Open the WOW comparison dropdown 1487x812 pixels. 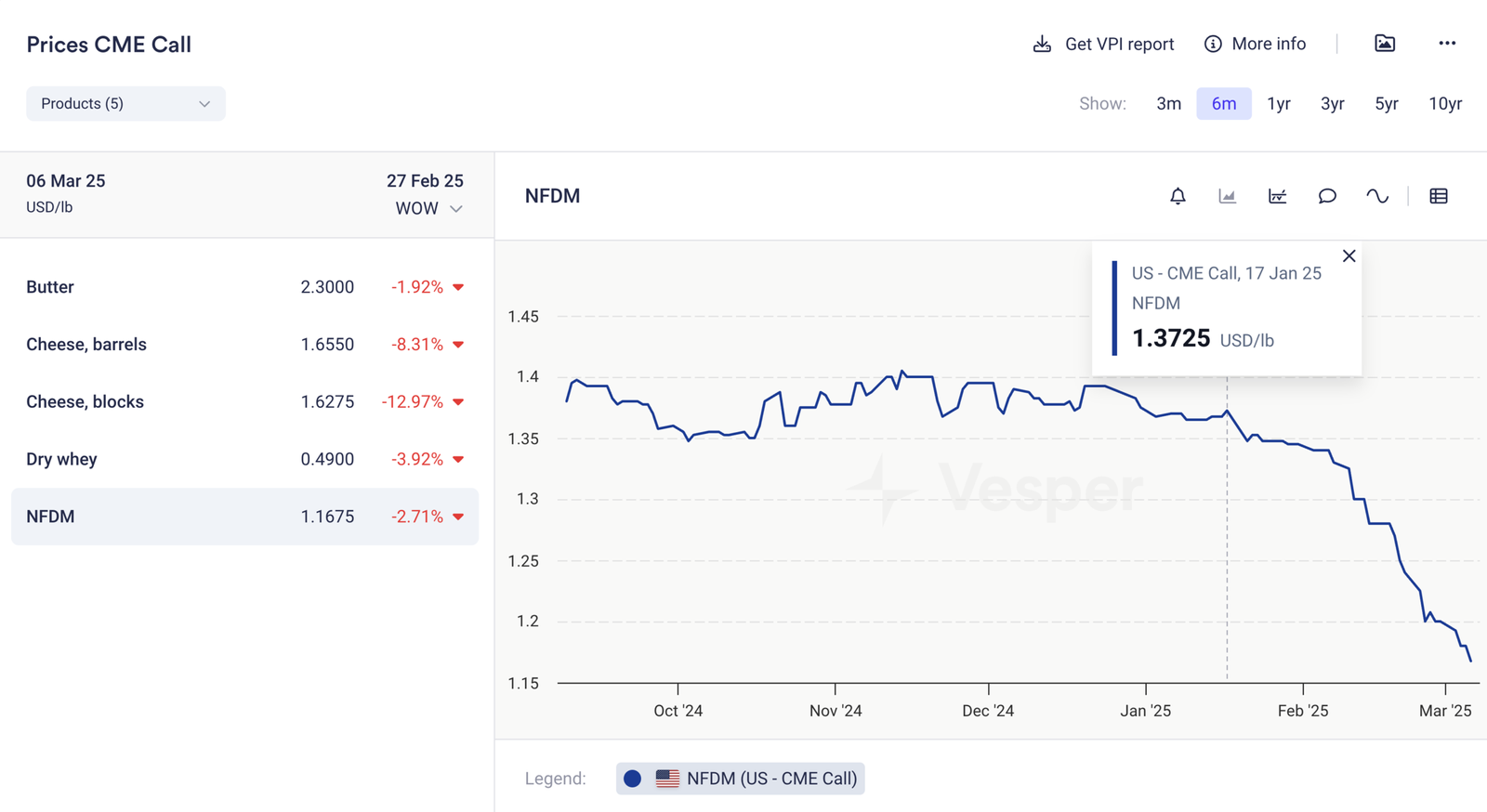click(x=428, y=209)
